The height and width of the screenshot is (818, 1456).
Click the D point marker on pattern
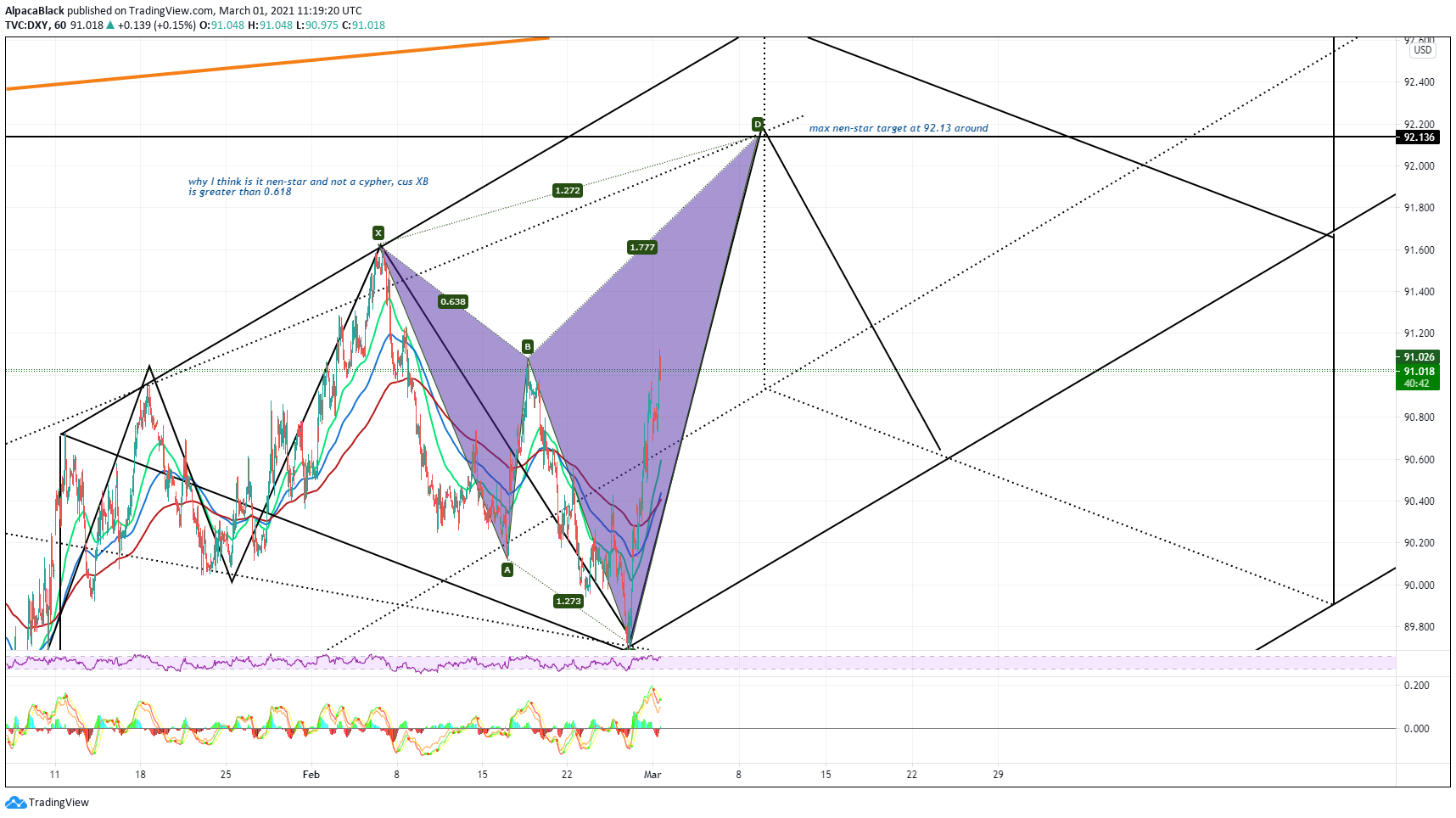[x=758, y=124]
